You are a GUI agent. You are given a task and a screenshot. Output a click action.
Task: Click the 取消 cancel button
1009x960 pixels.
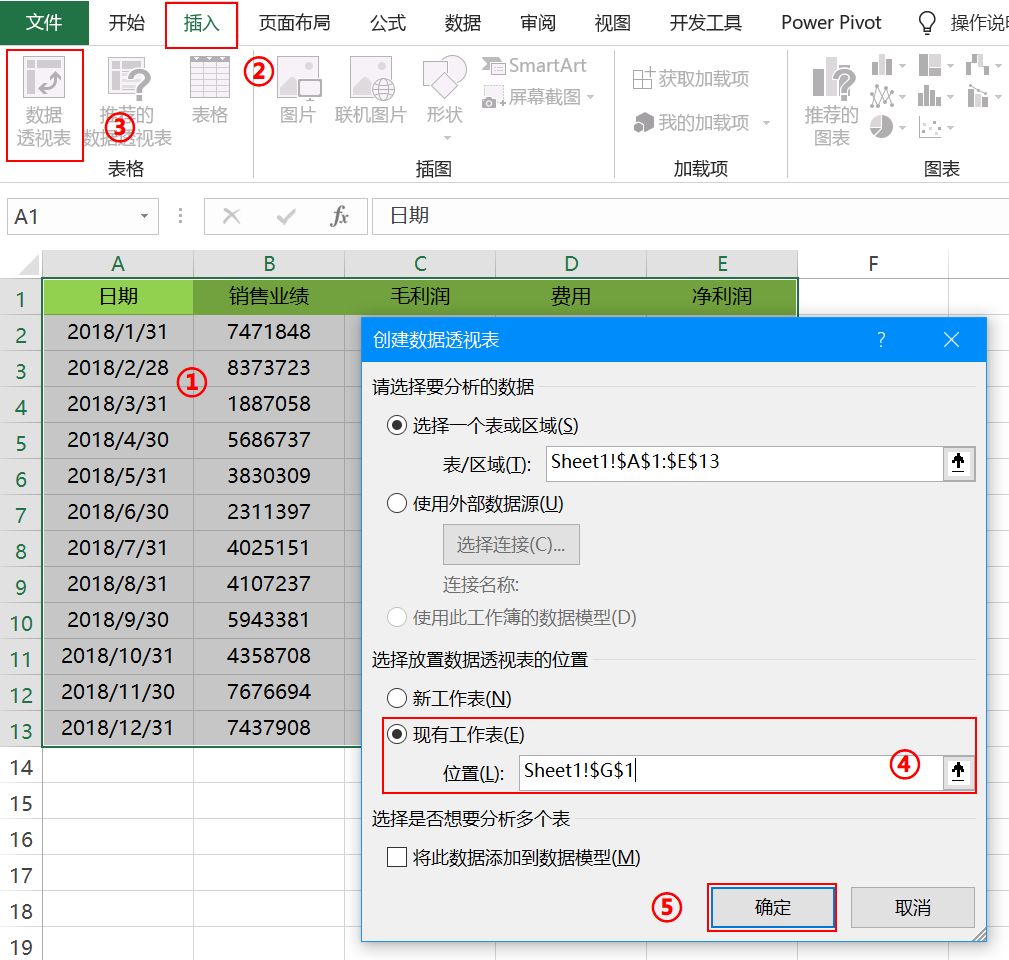coord(912,907)
